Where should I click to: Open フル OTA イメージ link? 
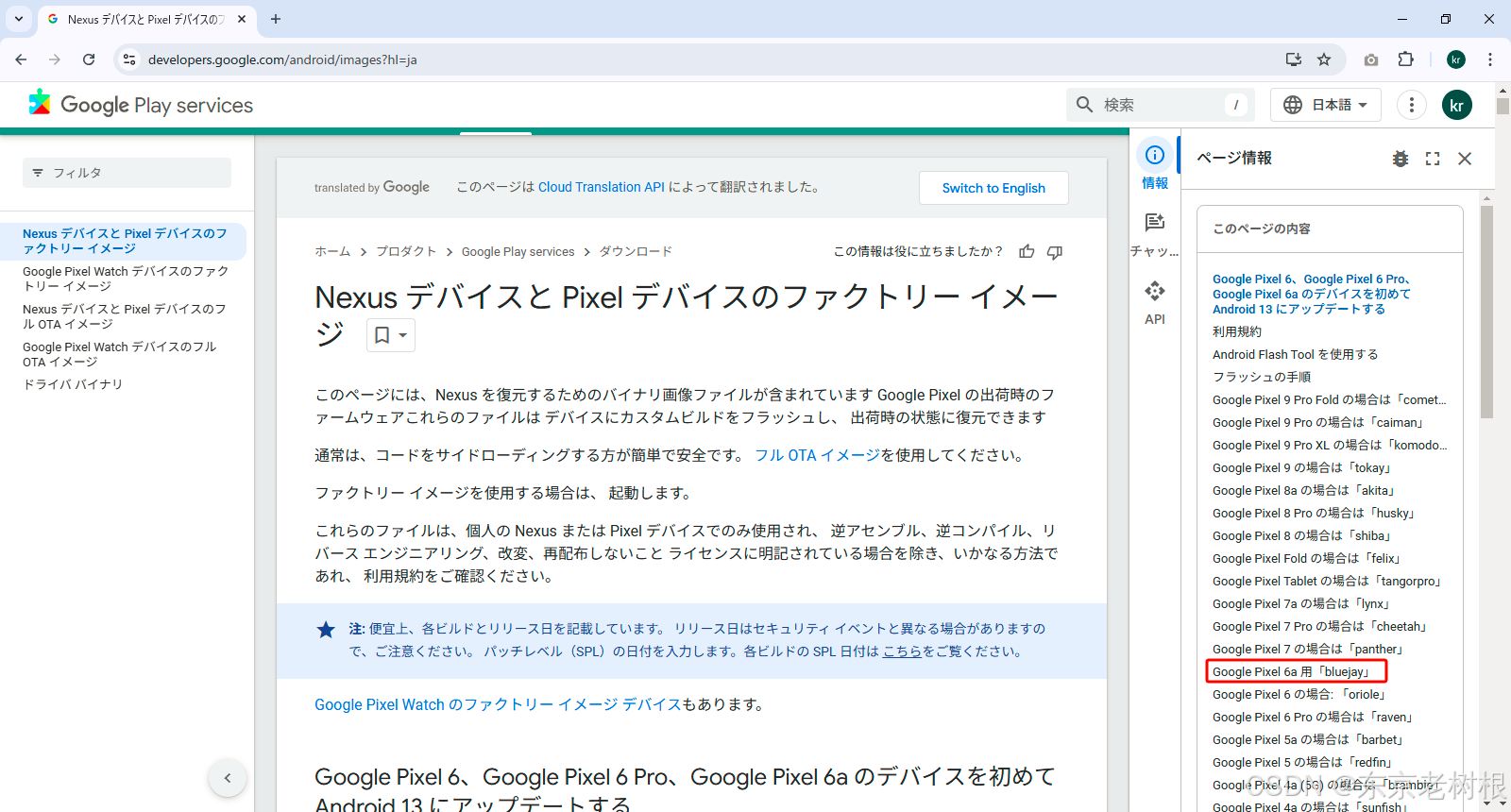(x=818, y=455)
